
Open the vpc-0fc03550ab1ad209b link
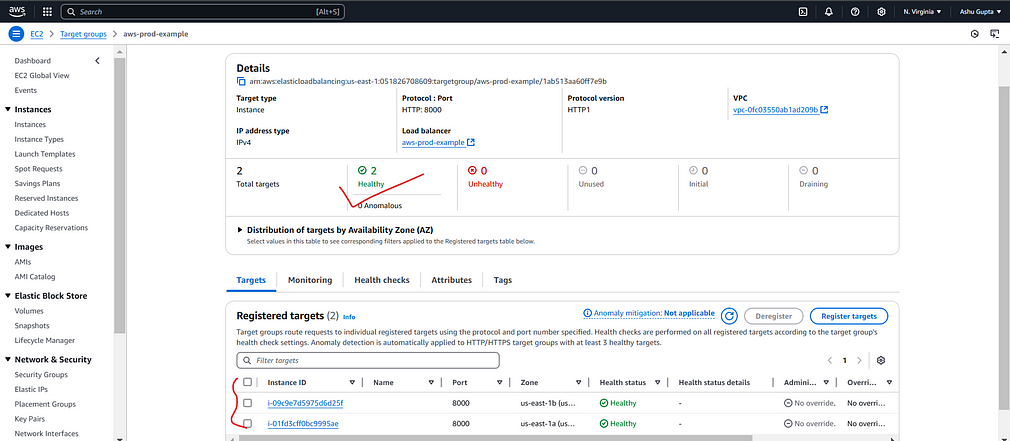tap(776, 110)
